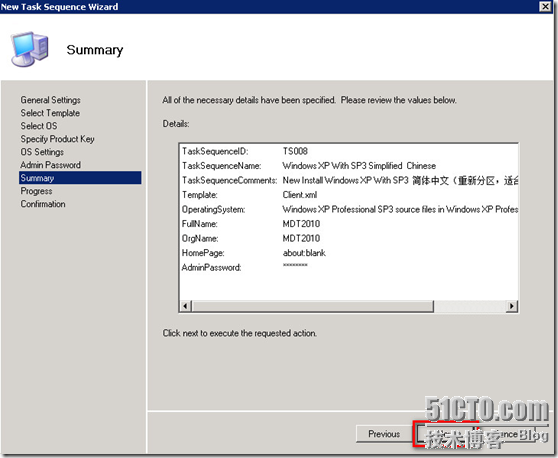558x458 pixels.
Task: Select the highlighted Summary step
Action: (x=80, y=178)
